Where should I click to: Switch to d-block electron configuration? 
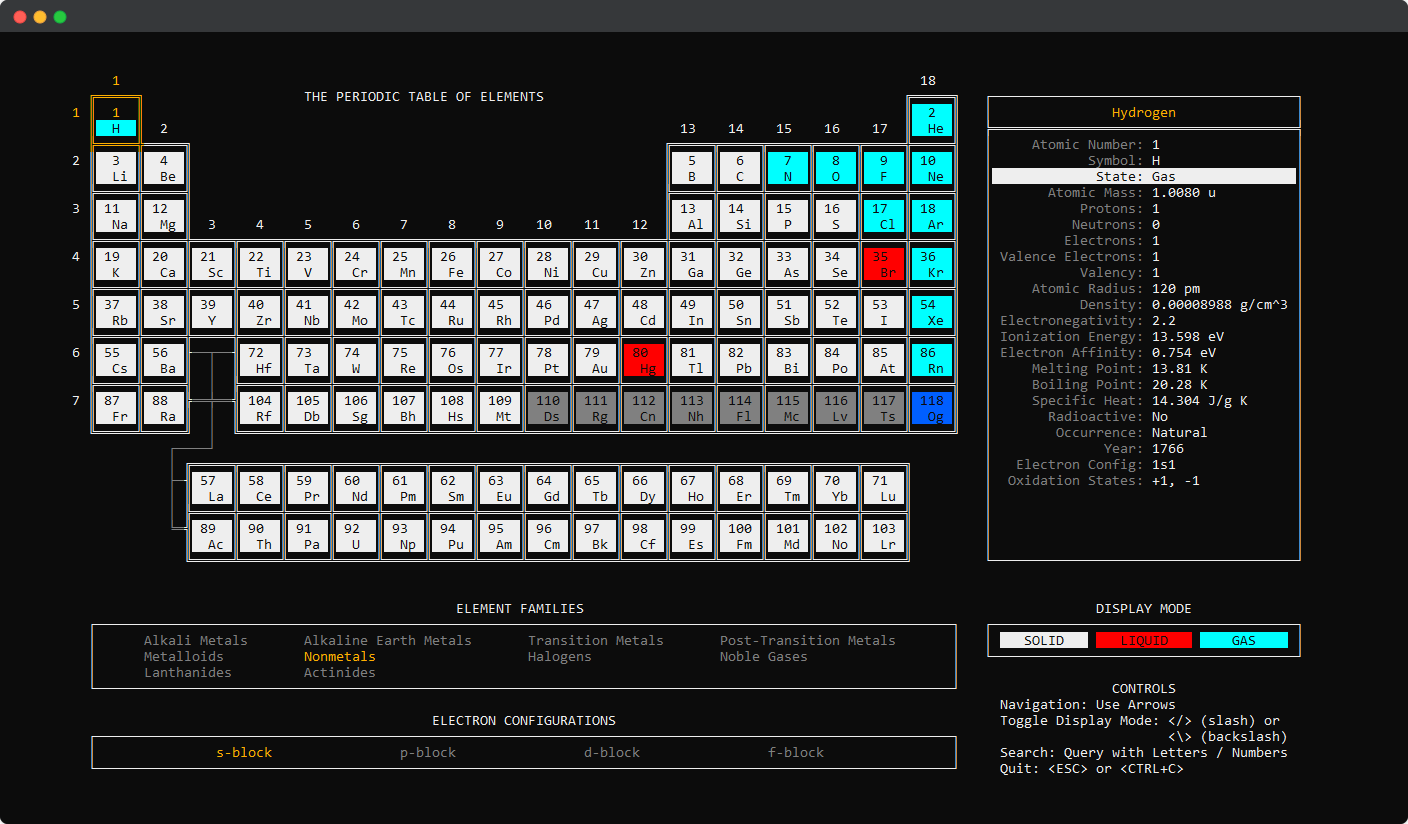tap(612, 753)
